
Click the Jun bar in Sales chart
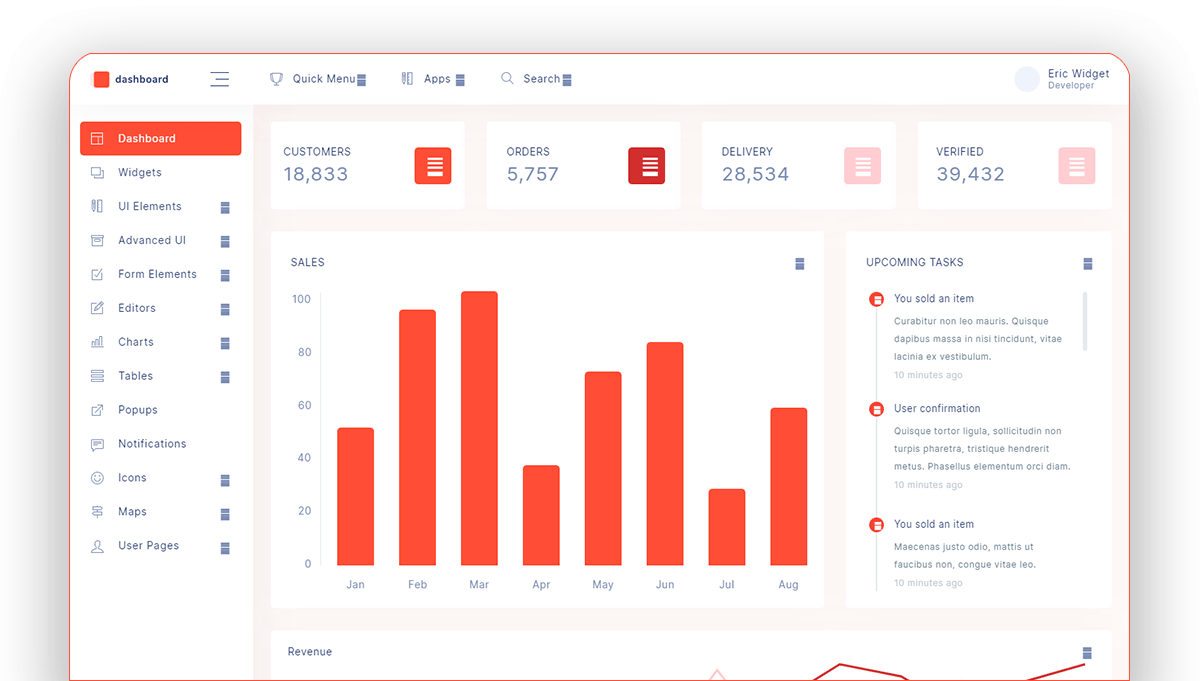click(x=665, y=454)
